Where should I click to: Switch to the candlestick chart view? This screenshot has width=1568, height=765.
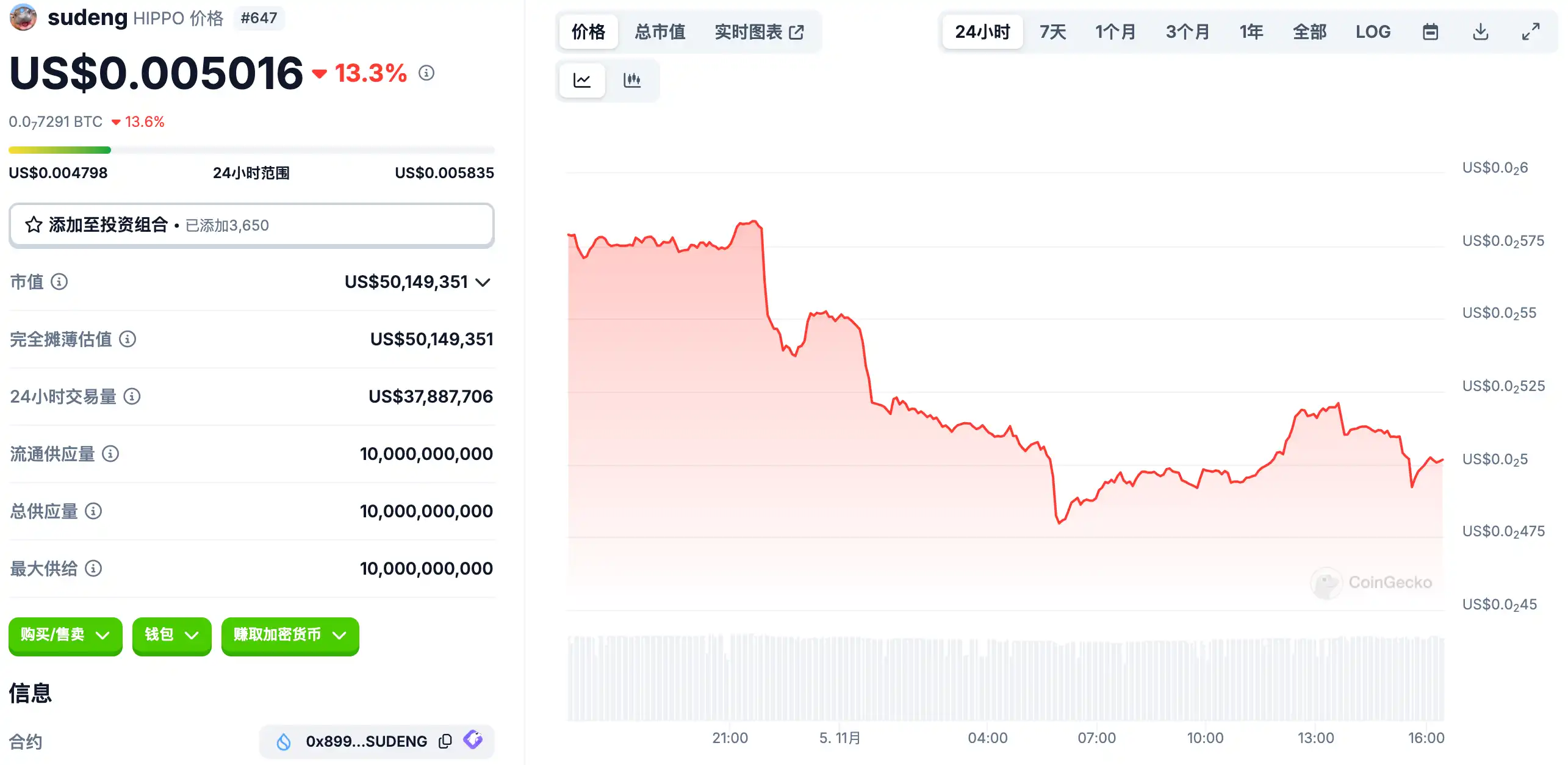point(632,80)
